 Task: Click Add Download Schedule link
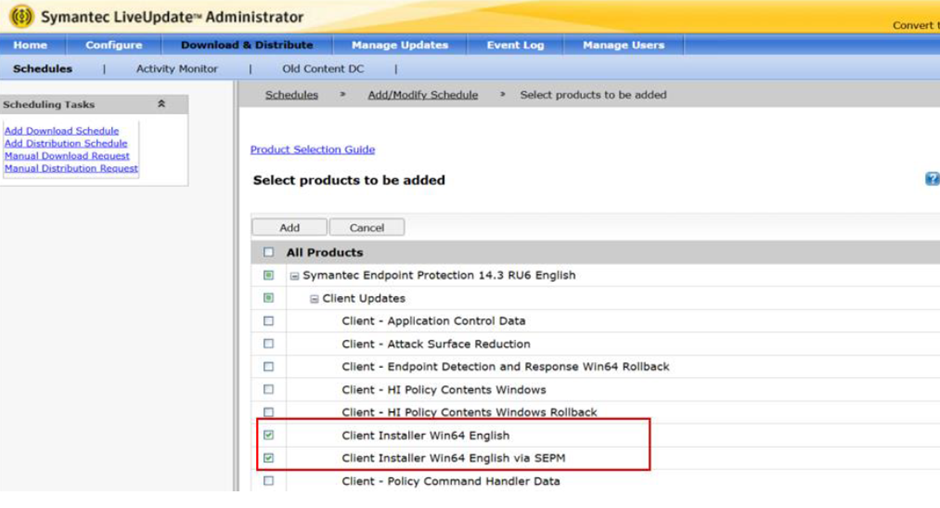pyautogui.click(x=61, y=131)
